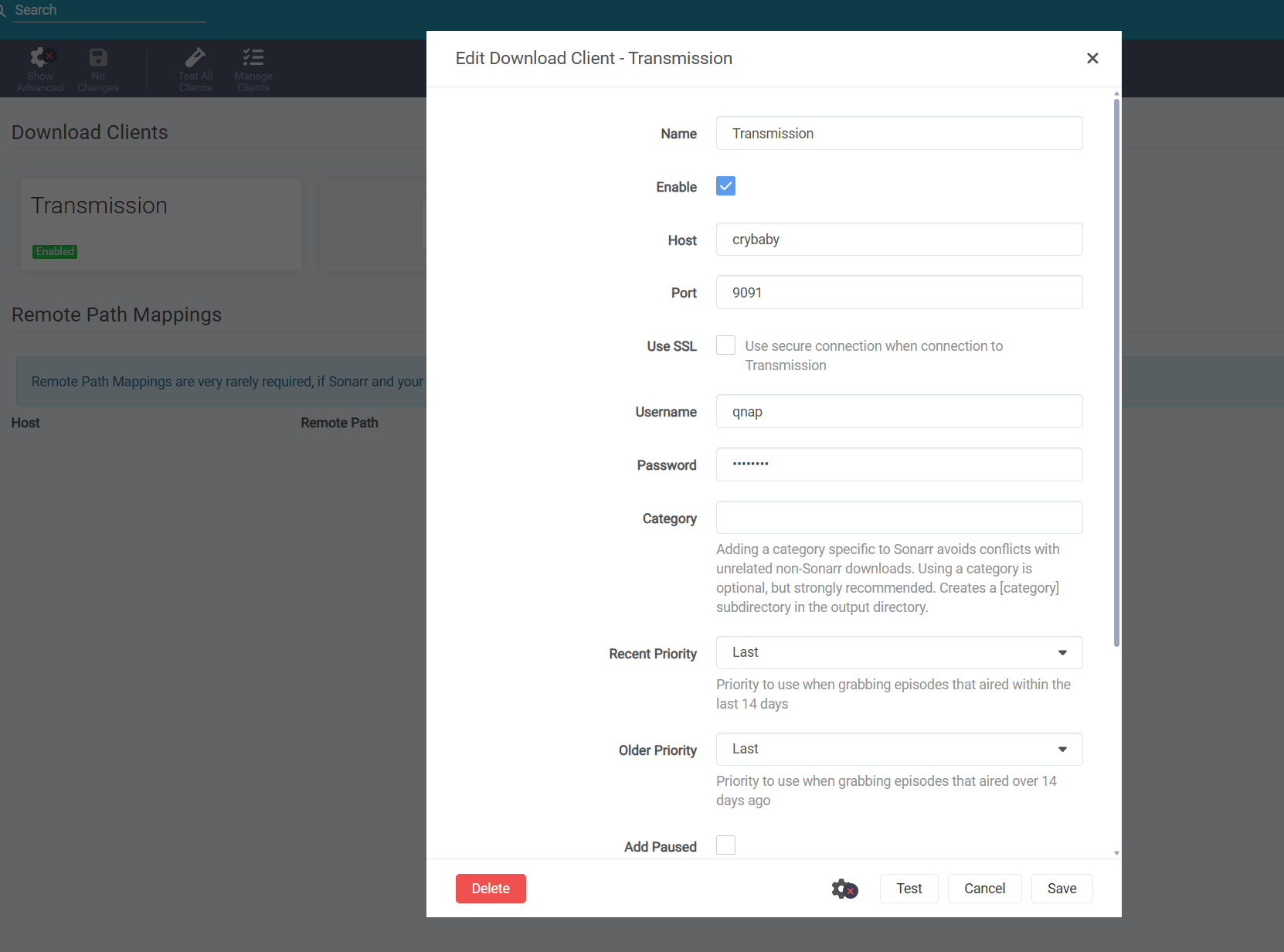Click the Enabled label on the Transmission card
The height and width of the screenshot is (952, 1284).
[55, 251]
